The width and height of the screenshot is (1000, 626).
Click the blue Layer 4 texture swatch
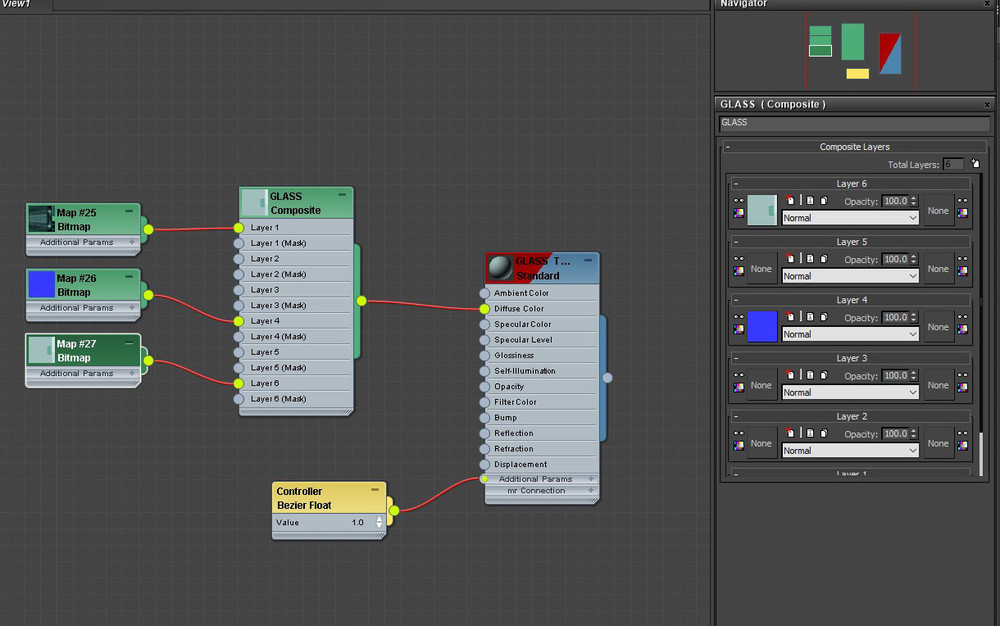tap(762, 327)
